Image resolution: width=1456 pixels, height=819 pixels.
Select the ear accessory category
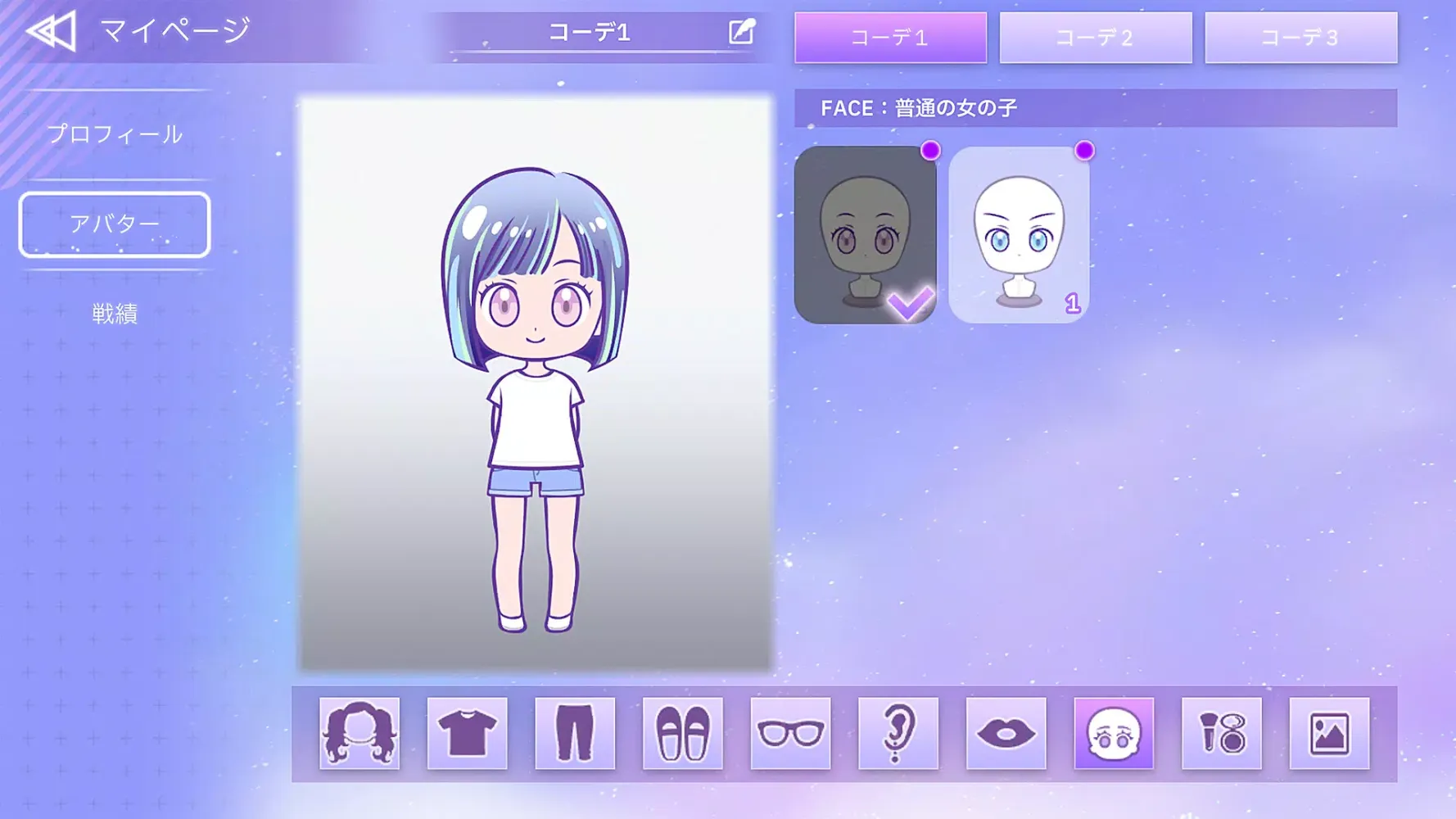[898, 733]
